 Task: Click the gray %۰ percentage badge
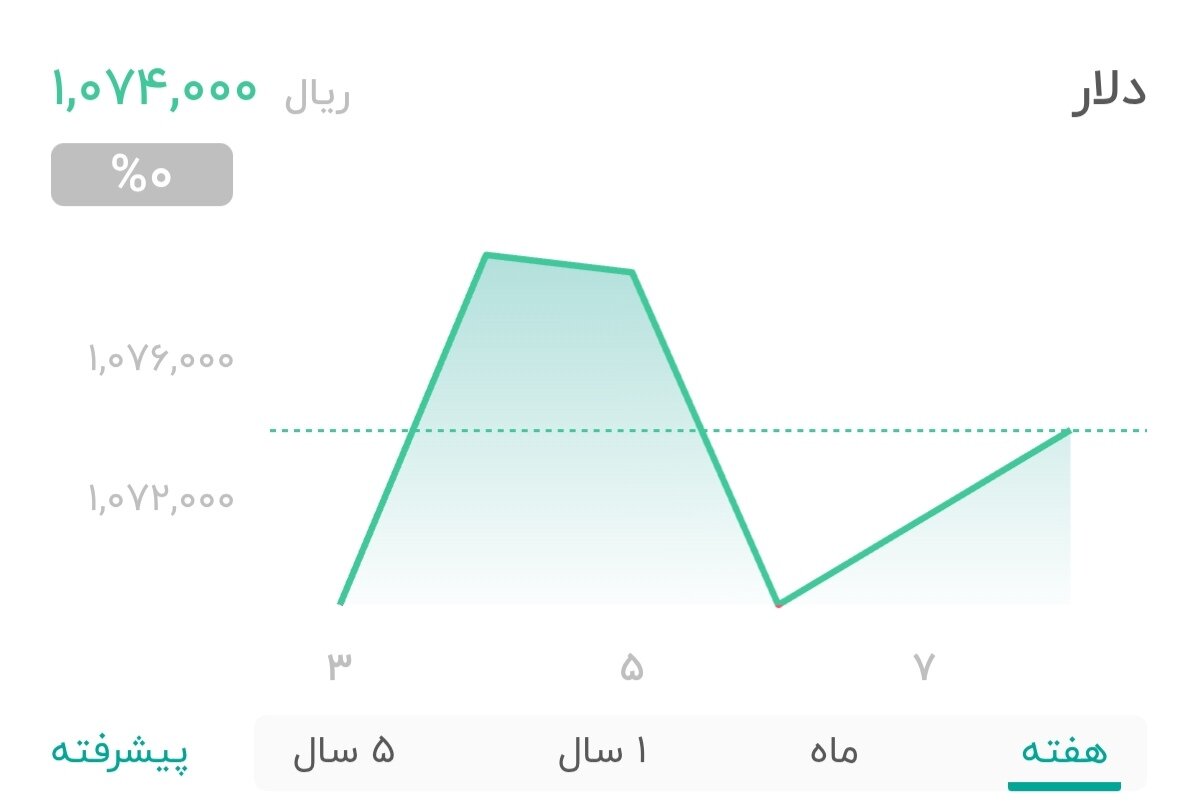[x=141, y=174]
